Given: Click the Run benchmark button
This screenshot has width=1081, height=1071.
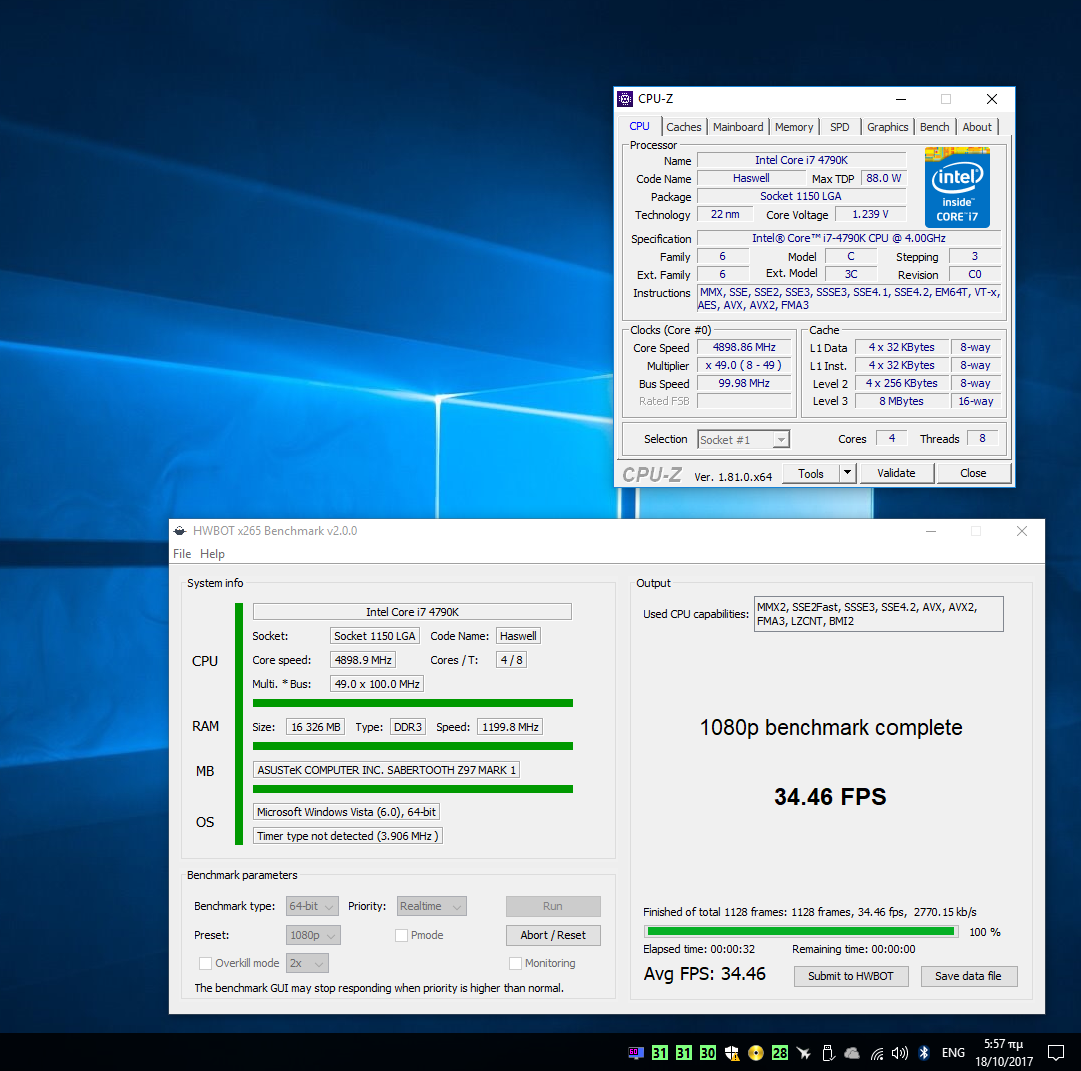Looking at the screenshot, I should point(553,906).
